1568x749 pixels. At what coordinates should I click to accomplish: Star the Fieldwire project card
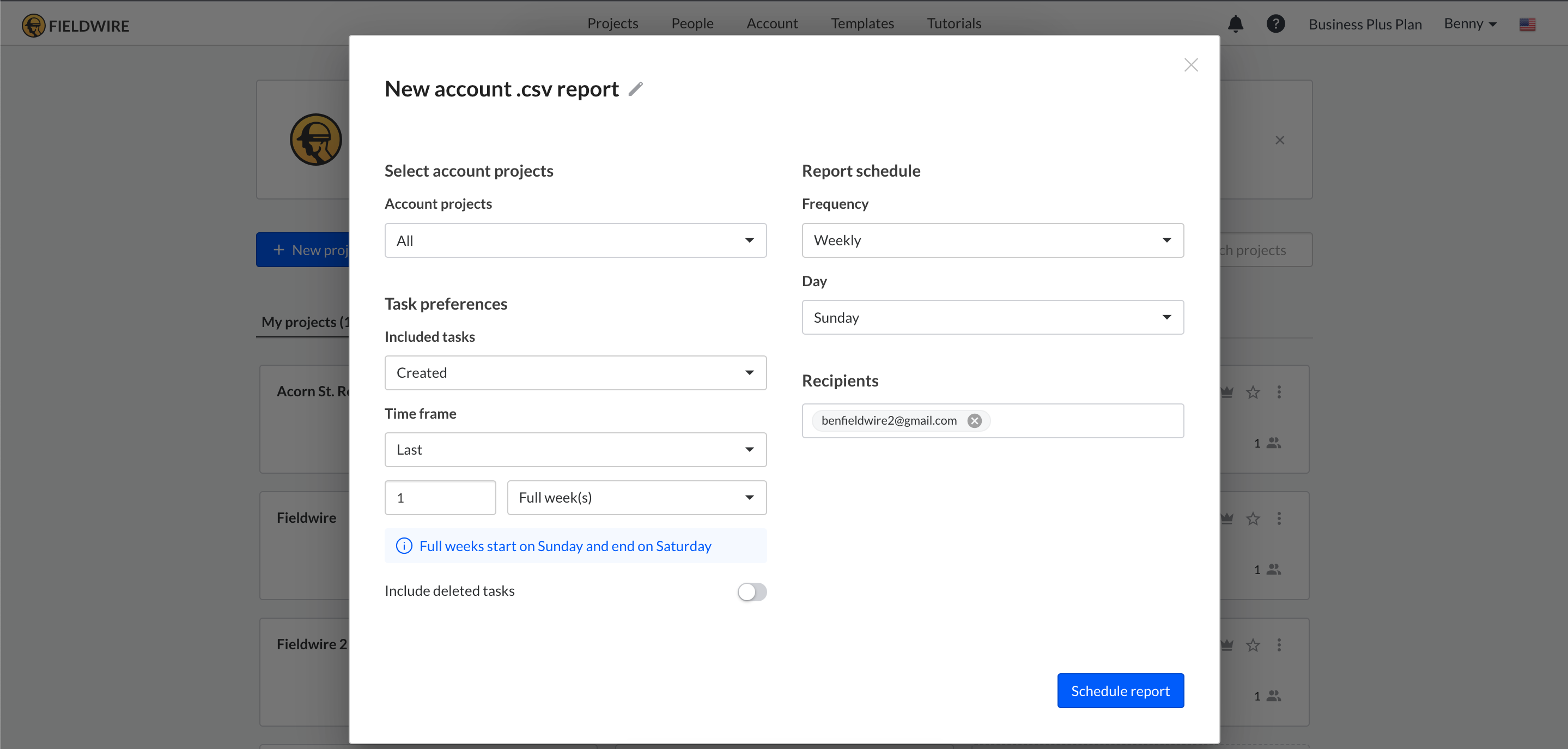pos(1253,519)
